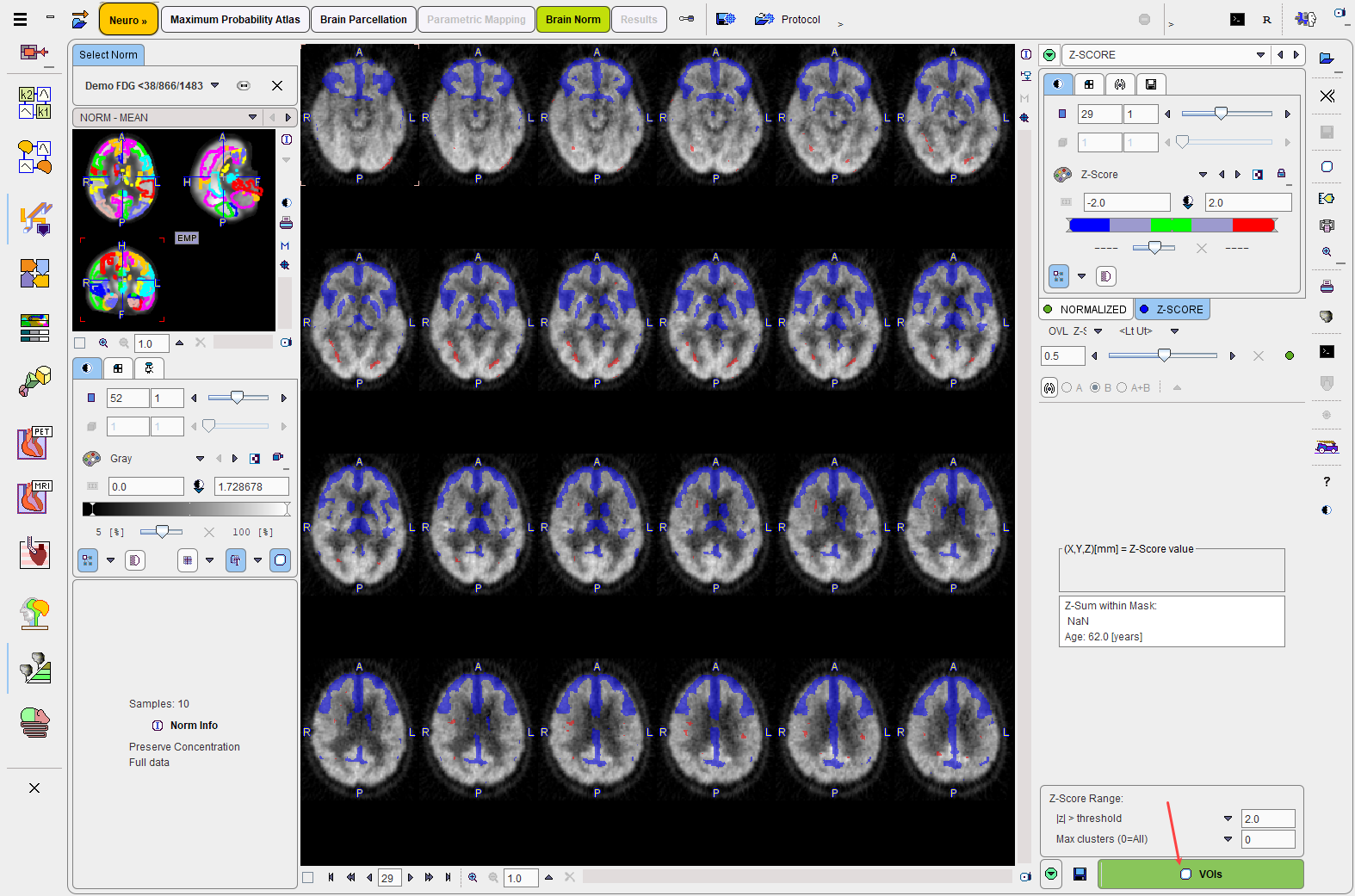Invert the Z-Score color table icon
Image resolution: width=1355 pixels, height=896 pixels.
point(1258,174)
